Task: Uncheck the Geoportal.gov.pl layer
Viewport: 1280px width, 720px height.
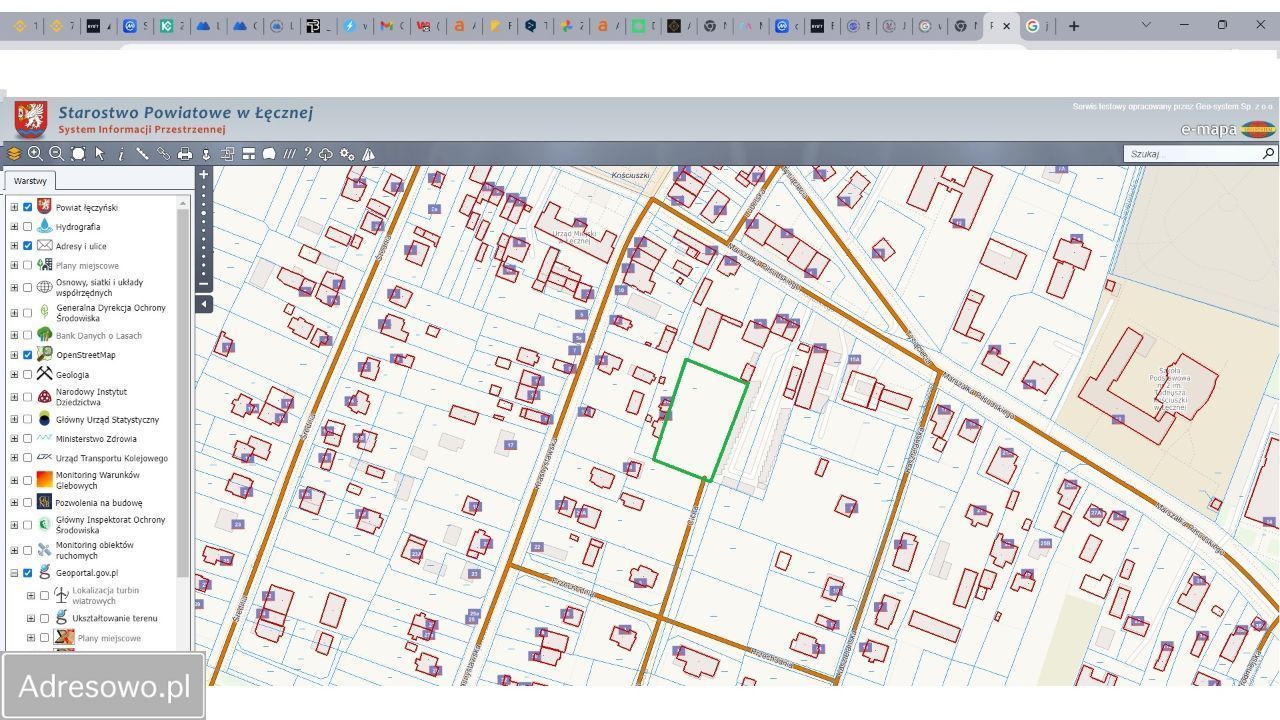Action: (28, 573)
